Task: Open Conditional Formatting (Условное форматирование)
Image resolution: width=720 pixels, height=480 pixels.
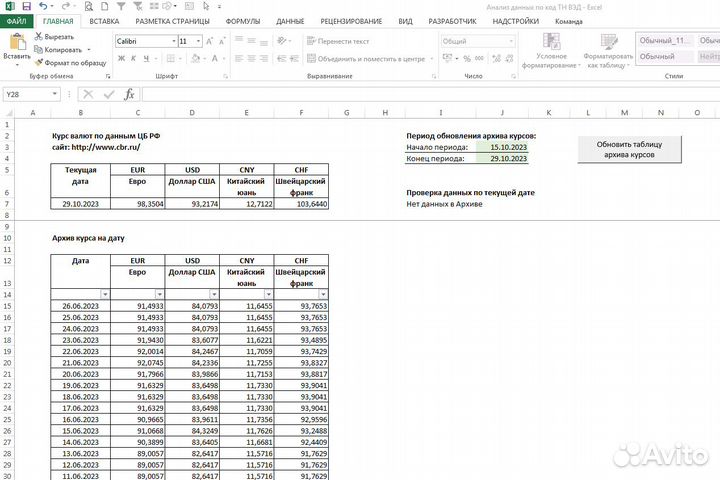Action: (x=551, y=51)
